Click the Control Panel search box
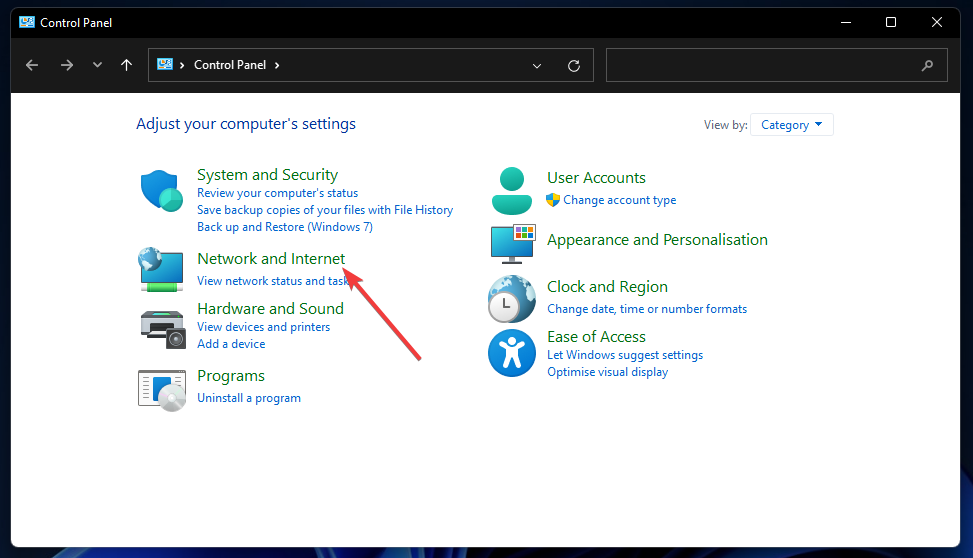 (x=765, y=65)
